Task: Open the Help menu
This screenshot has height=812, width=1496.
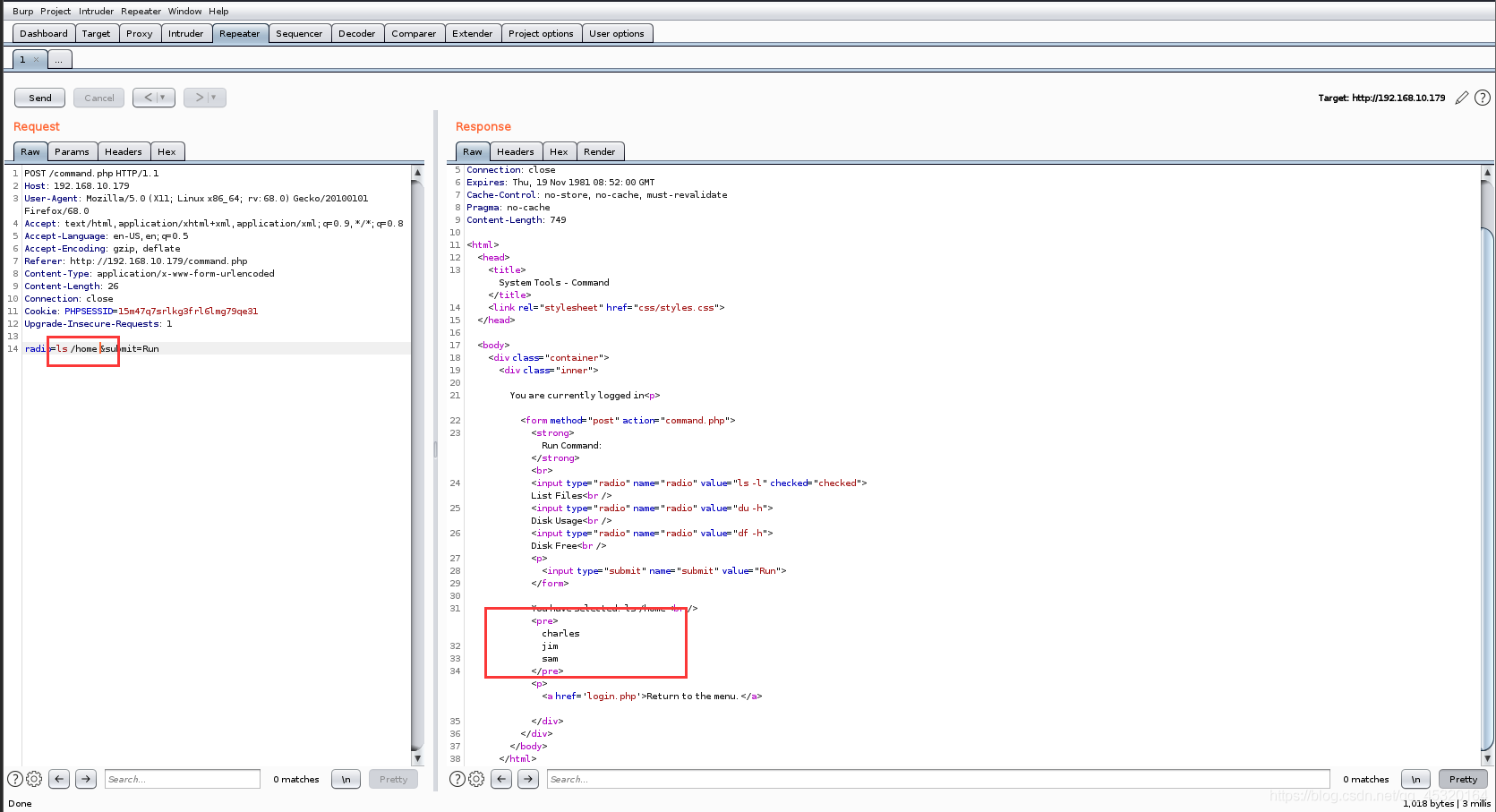Action: point(218,12)
